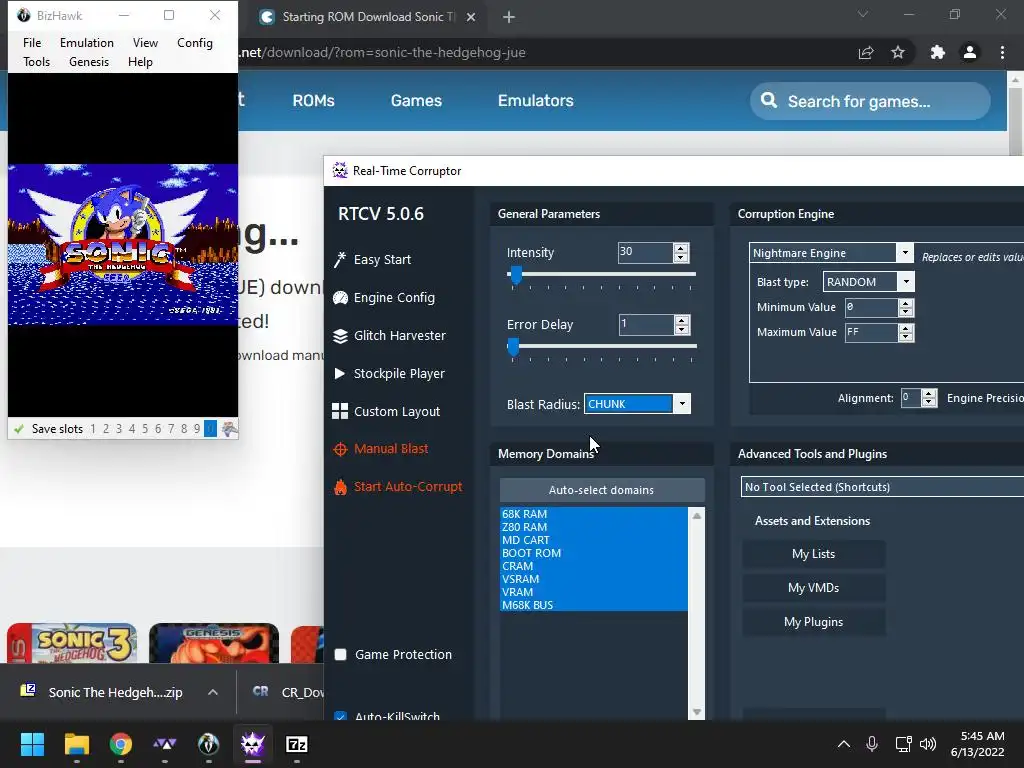Open Stockpile Player panel
This screenshot has height=768, width=1024.
tap(389, 374)
